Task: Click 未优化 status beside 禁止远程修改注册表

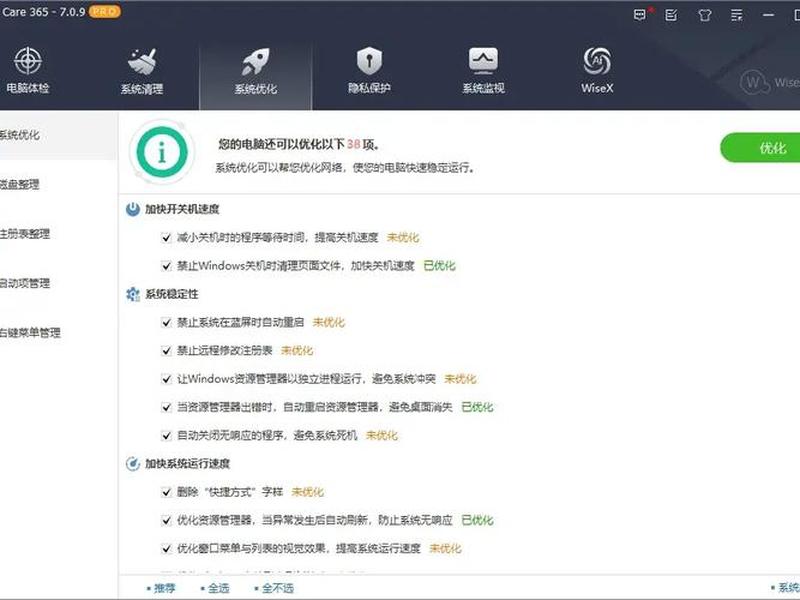Action: point(297,351)
